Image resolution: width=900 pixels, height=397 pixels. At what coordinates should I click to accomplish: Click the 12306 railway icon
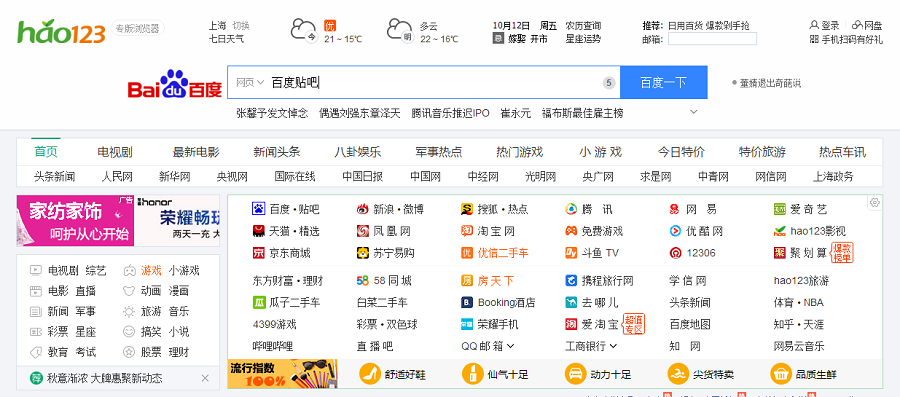coord(675,253)
